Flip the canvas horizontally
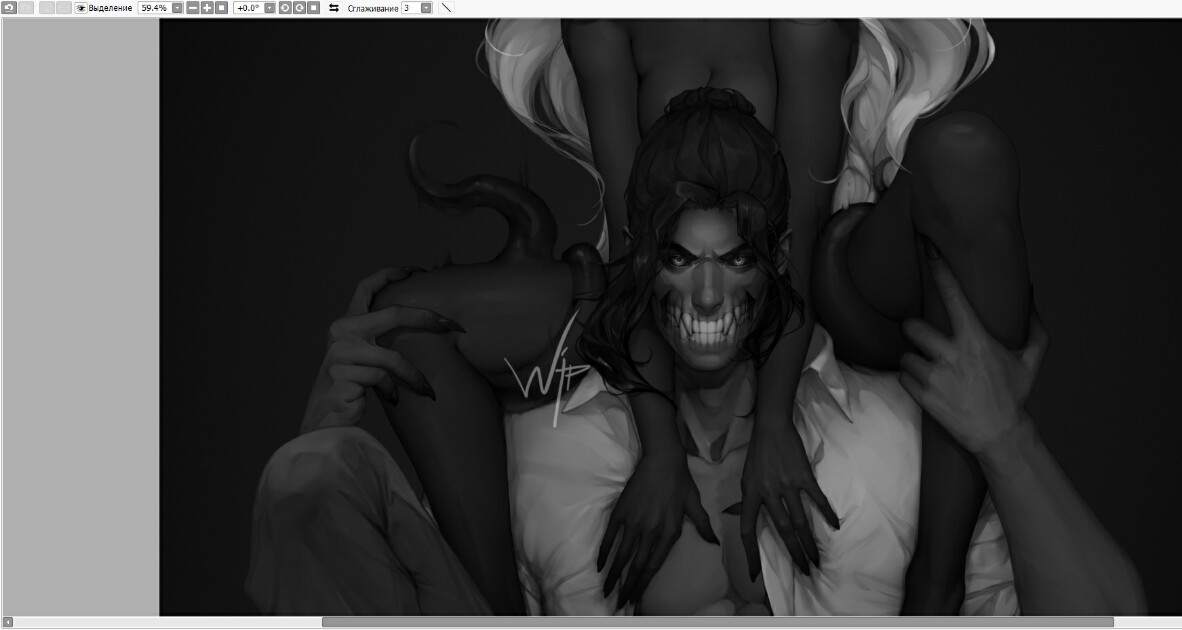 (x=334, y=8)
